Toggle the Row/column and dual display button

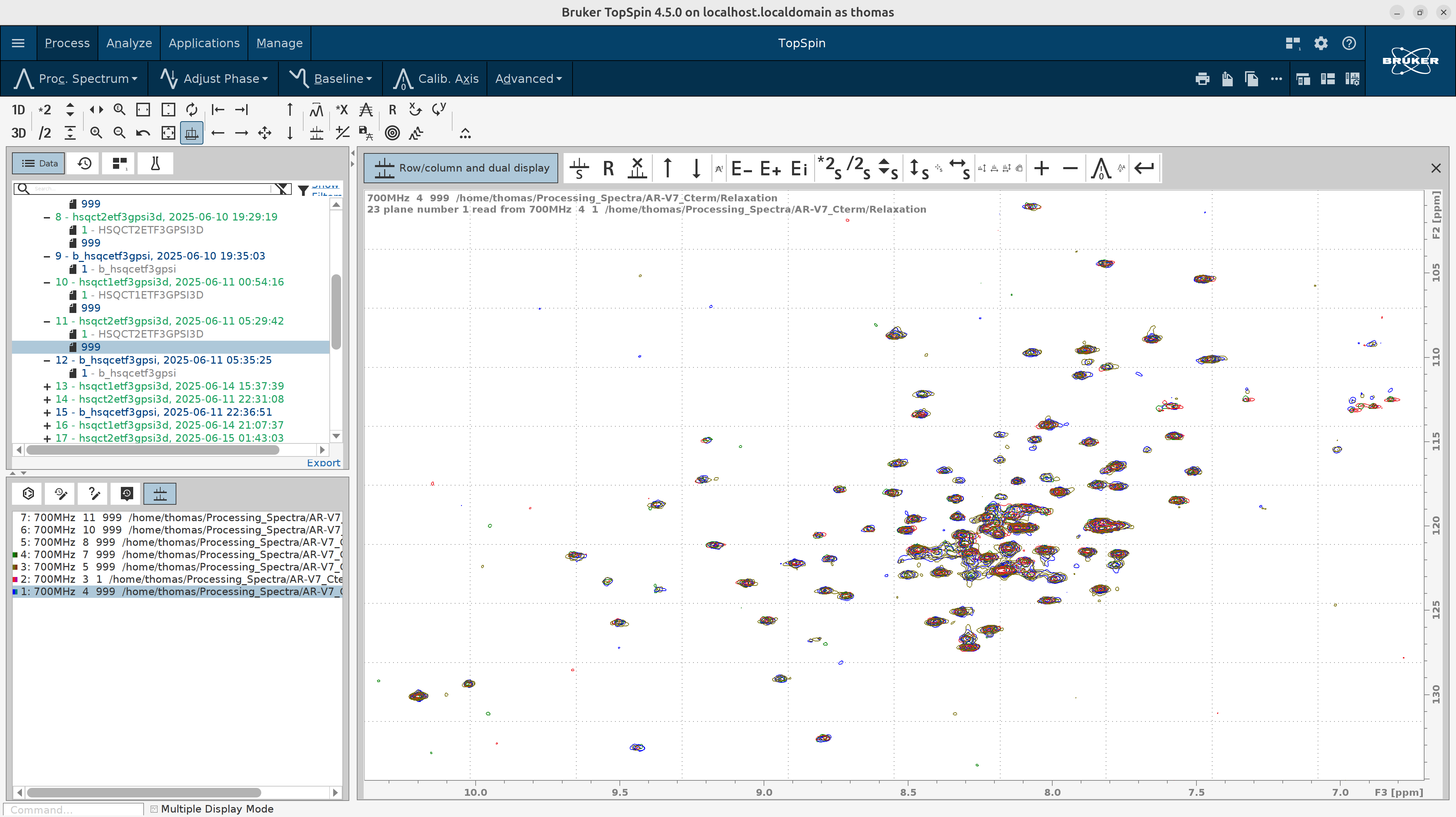[x=461, y=168]
